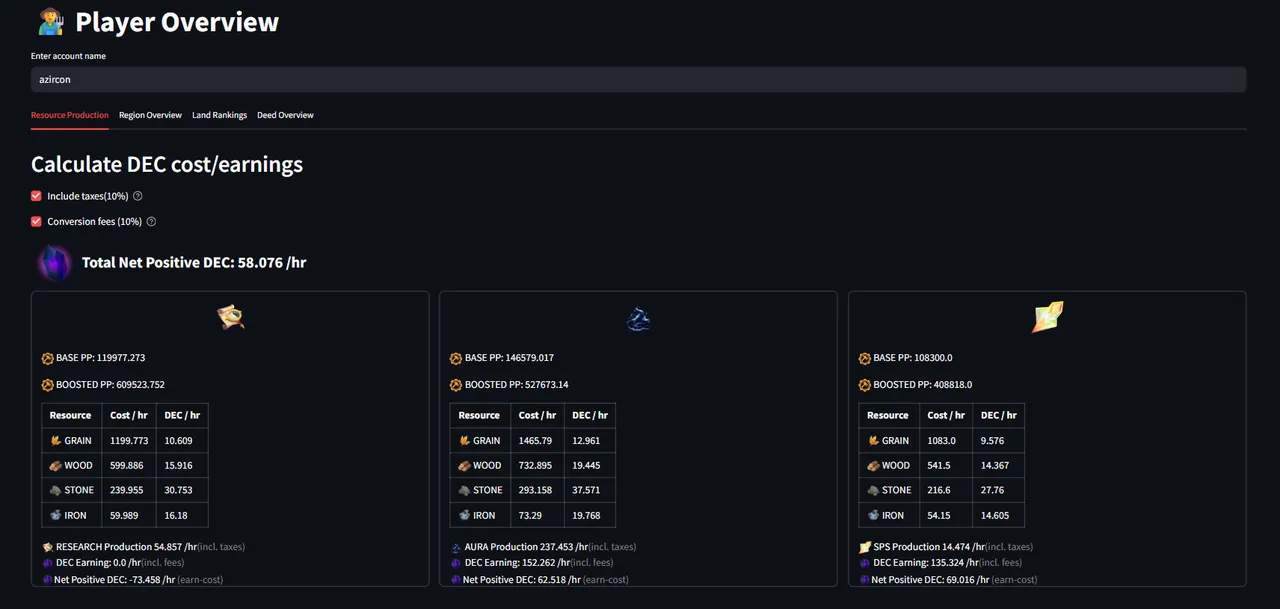
Task: Click wood cost cell 599.886
Action: [x=129, y=465]
